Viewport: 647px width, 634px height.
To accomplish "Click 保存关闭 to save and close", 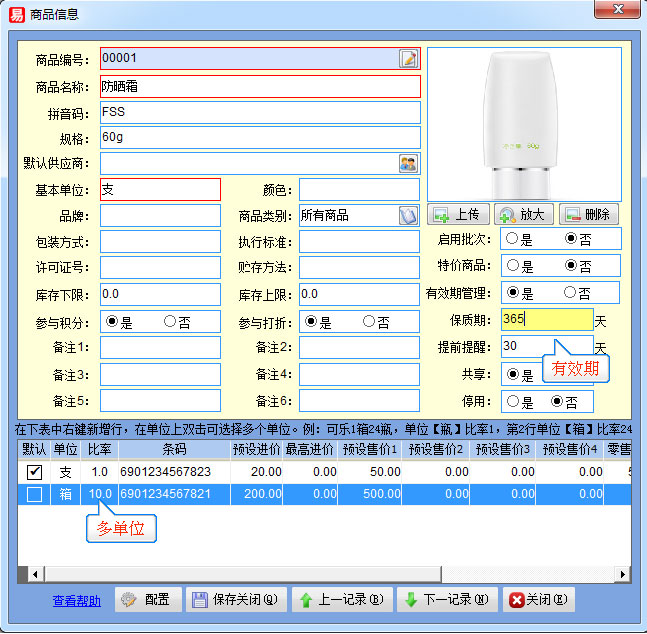I will [234, 600].
